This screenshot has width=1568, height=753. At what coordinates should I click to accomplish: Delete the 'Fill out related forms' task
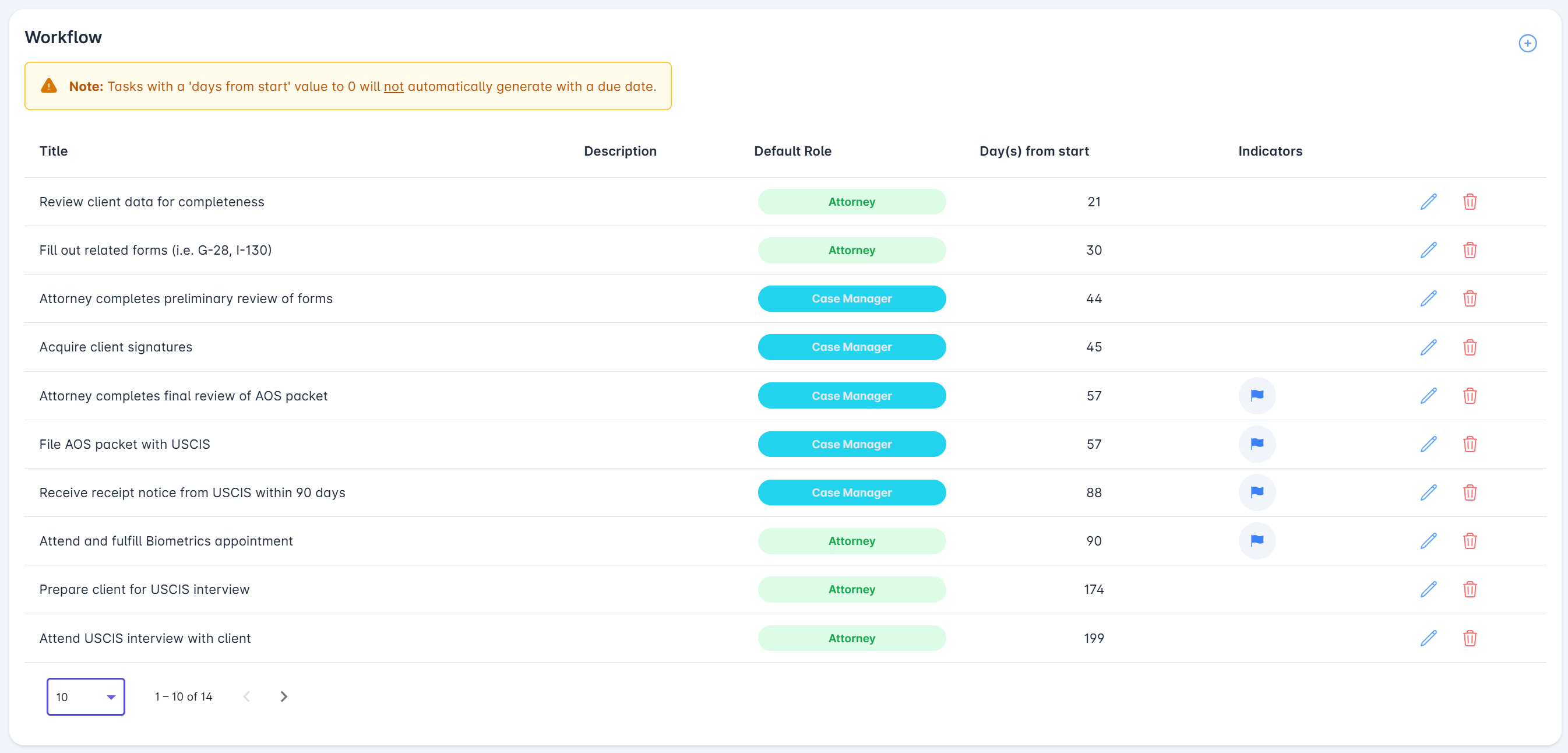tap(1470, 250)
